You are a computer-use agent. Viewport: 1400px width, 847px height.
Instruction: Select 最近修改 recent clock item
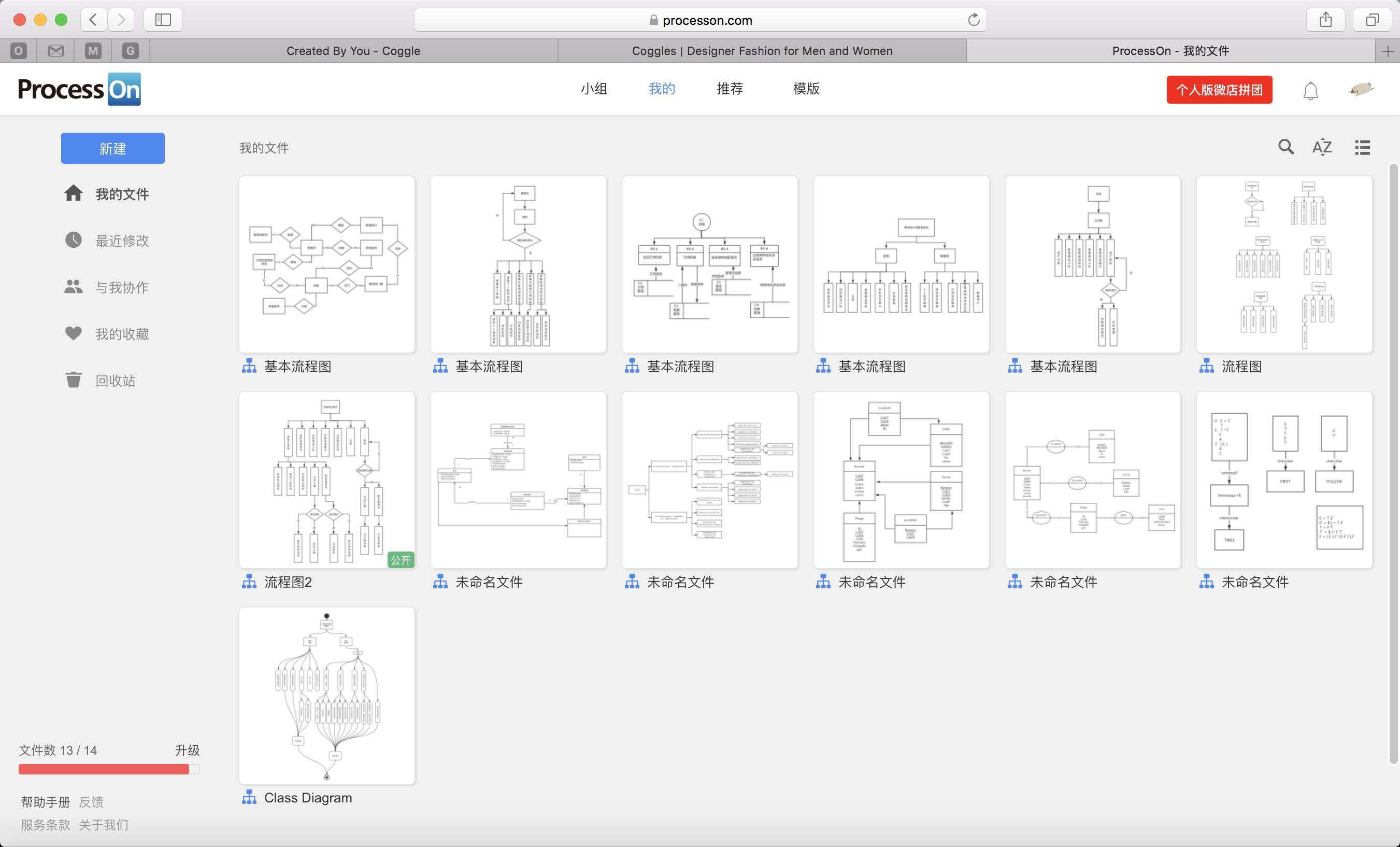click(x=121, y=241)
